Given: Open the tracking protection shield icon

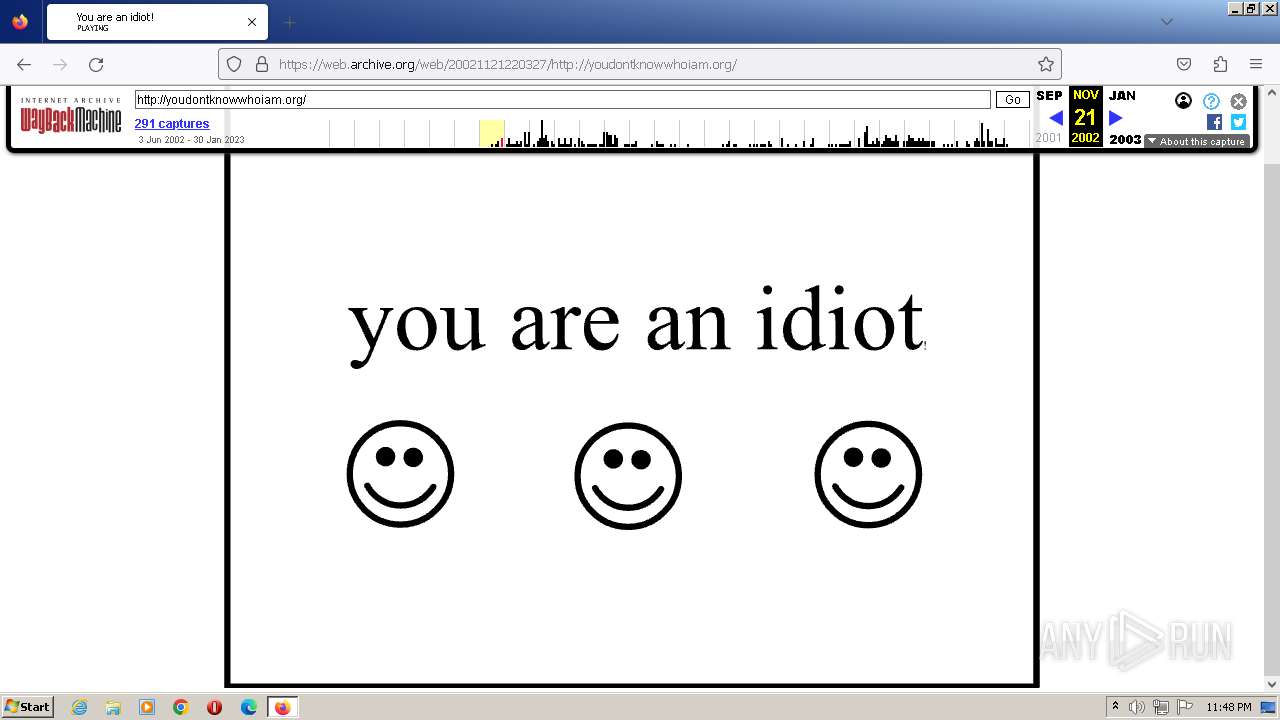Looking at the screenshot, I should 234,64.
